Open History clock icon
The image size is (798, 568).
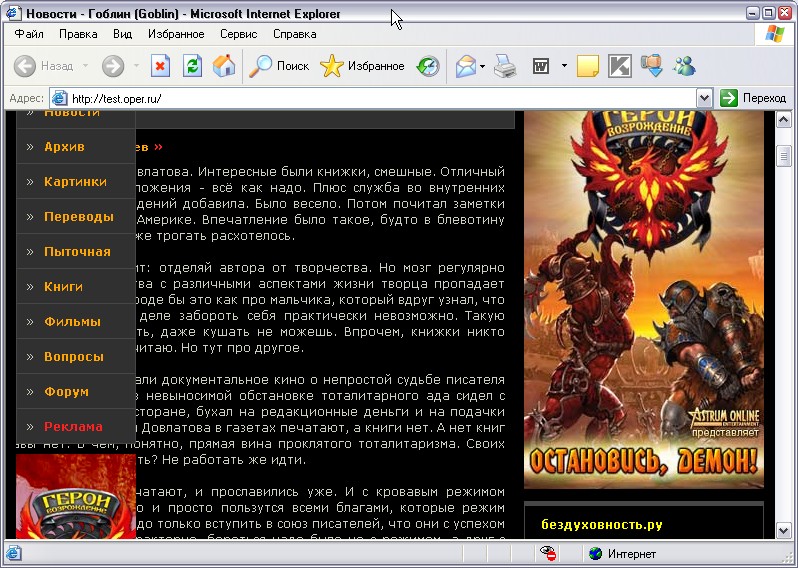428,66
